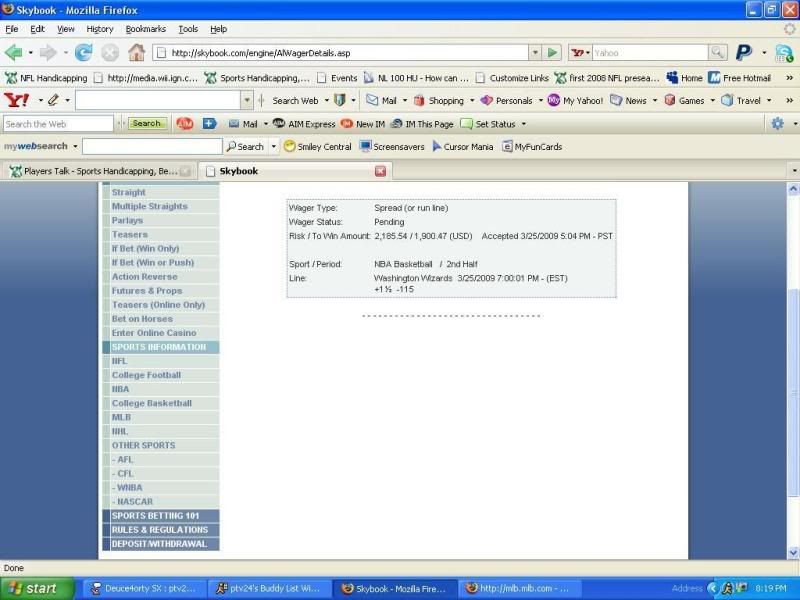The image size is (800, 600).
Task: Switch to Players Talk tab
Action: tap(100, 171)
